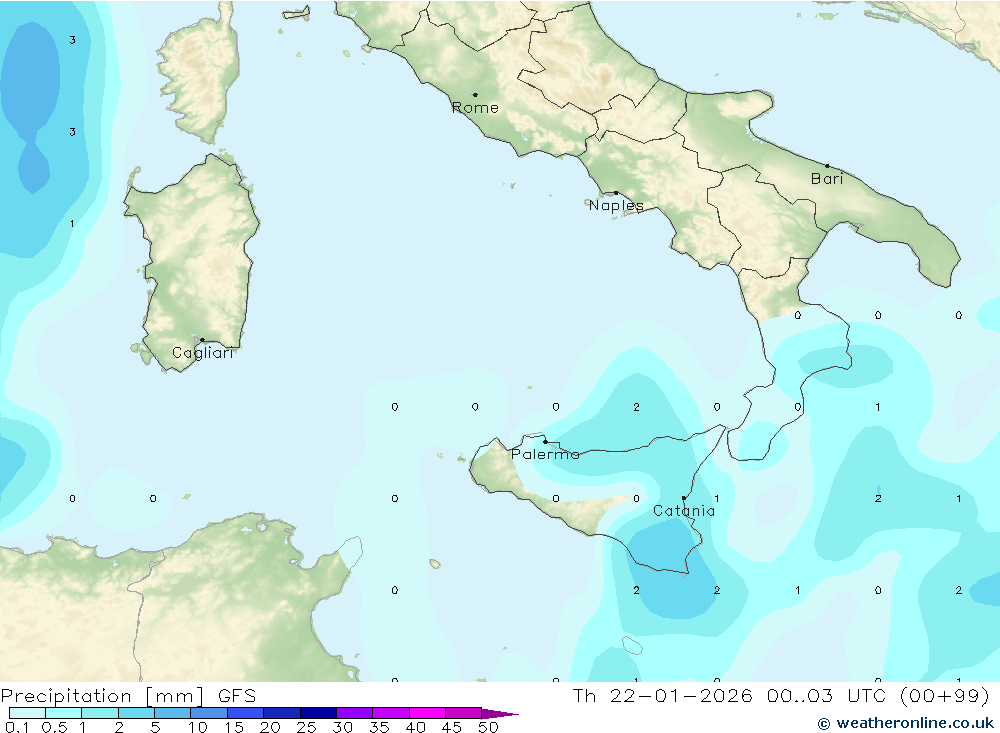Click the Catania city label
1000x733 pixels.
tap(684, 510)
